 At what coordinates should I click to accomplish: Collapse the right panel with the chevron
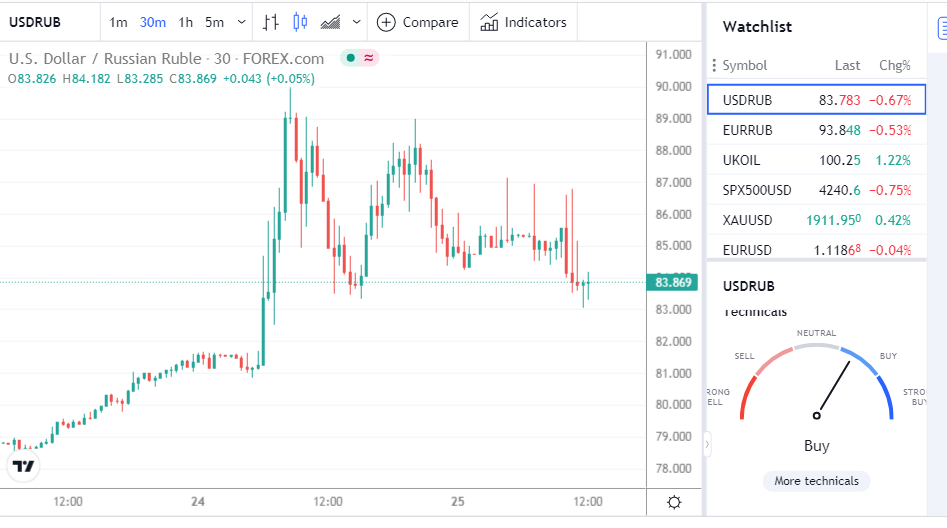tap(707, 445)
